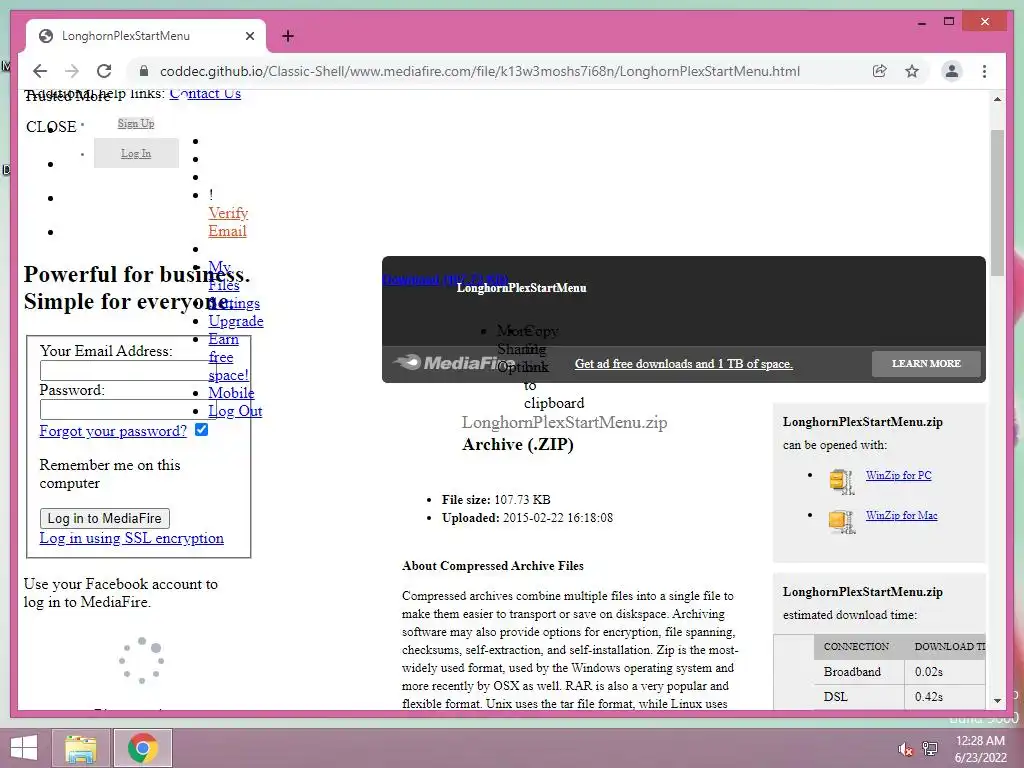Click the Contact Us link
This screenshot has height=768, width=1024.
click(x=205, y=94)
